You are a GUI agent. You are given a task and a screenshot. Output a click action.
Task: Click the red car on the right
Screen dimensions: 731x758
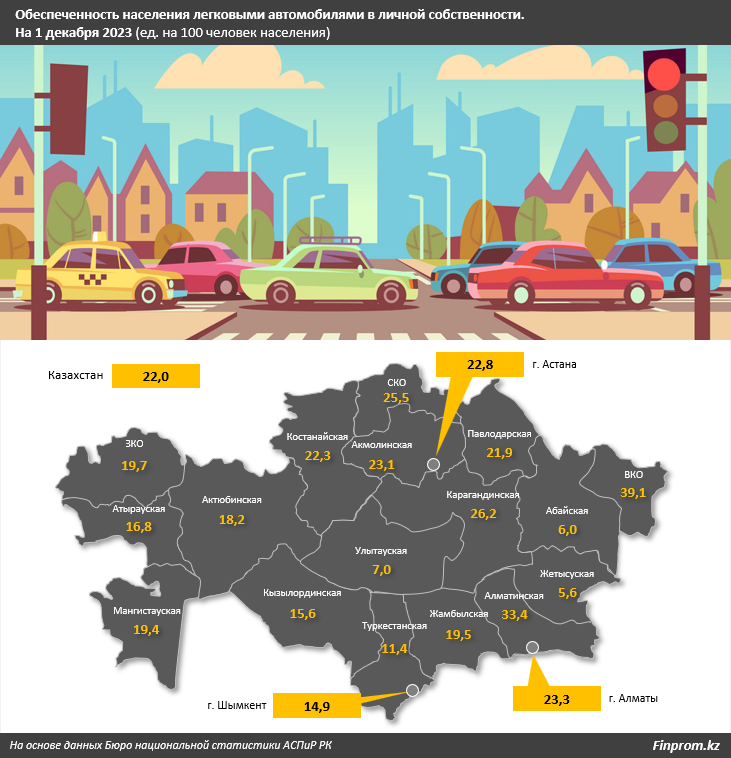click(565, 276)
